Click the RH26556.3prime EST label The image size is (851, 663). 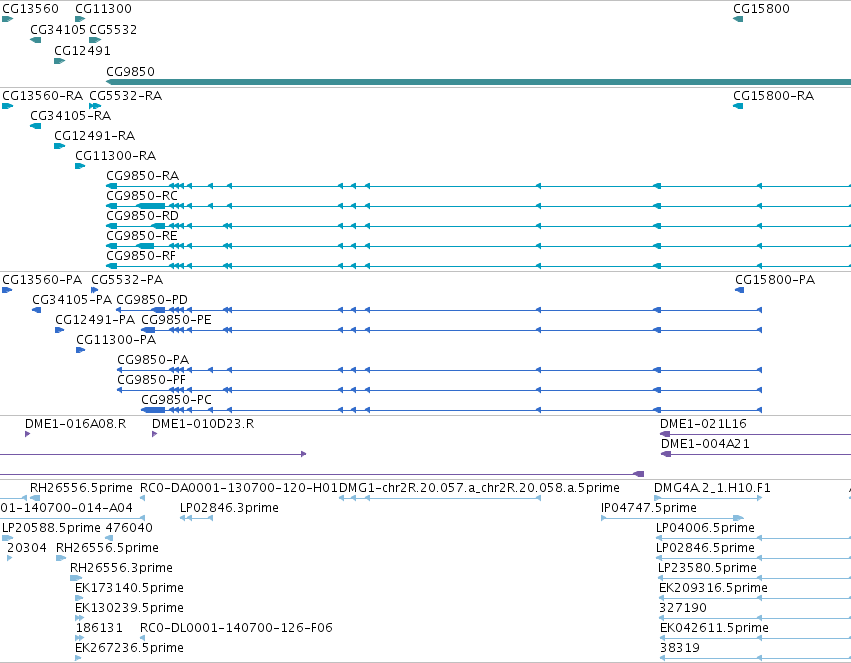tap(121, 568)
